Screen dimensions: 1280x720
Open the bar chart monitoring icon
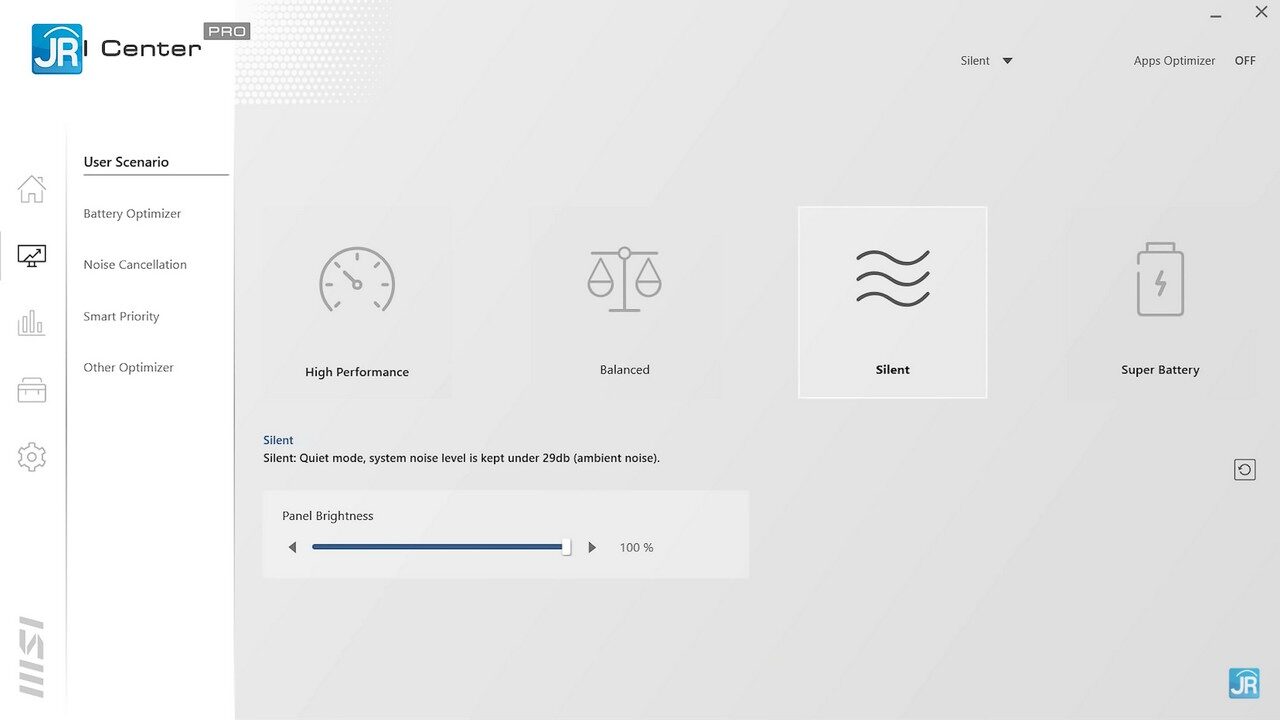pyautogui.click(x=32, y=323)
